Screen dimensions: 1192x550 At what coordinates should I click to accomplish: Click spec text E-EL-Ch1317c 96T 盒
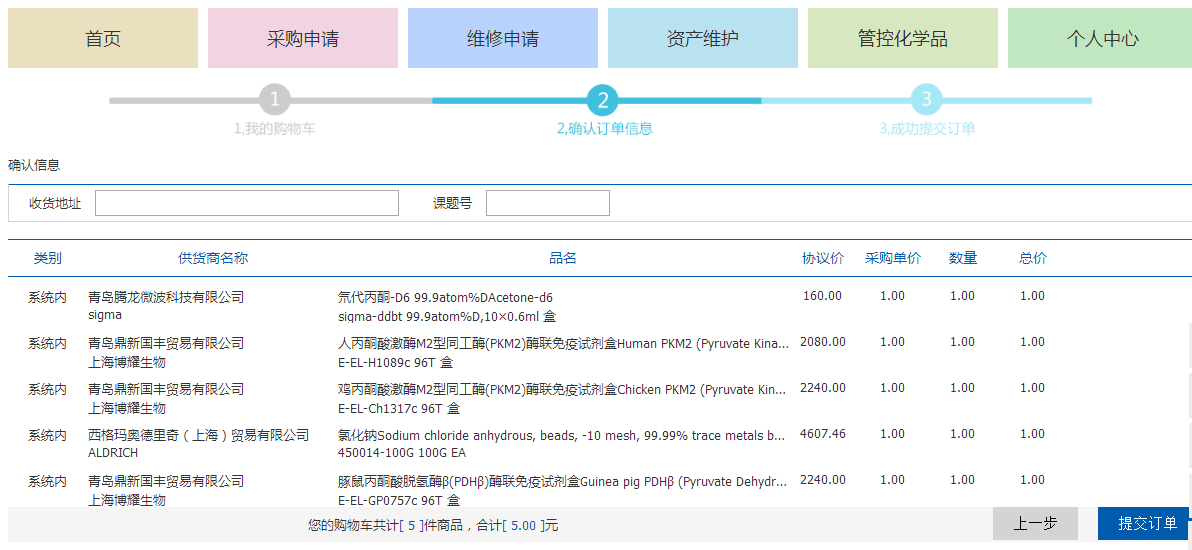coord(399,409)
